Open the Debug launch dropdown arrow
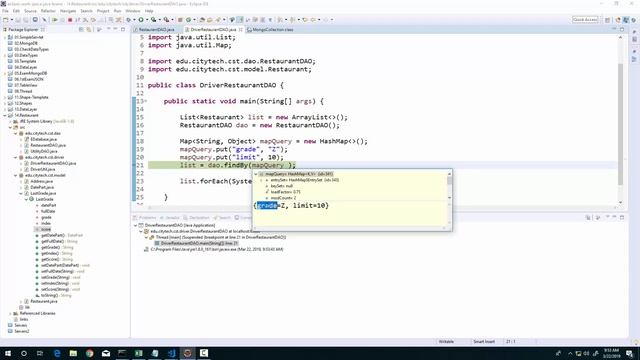Viewport: 640px width, 360px height. 134,20
